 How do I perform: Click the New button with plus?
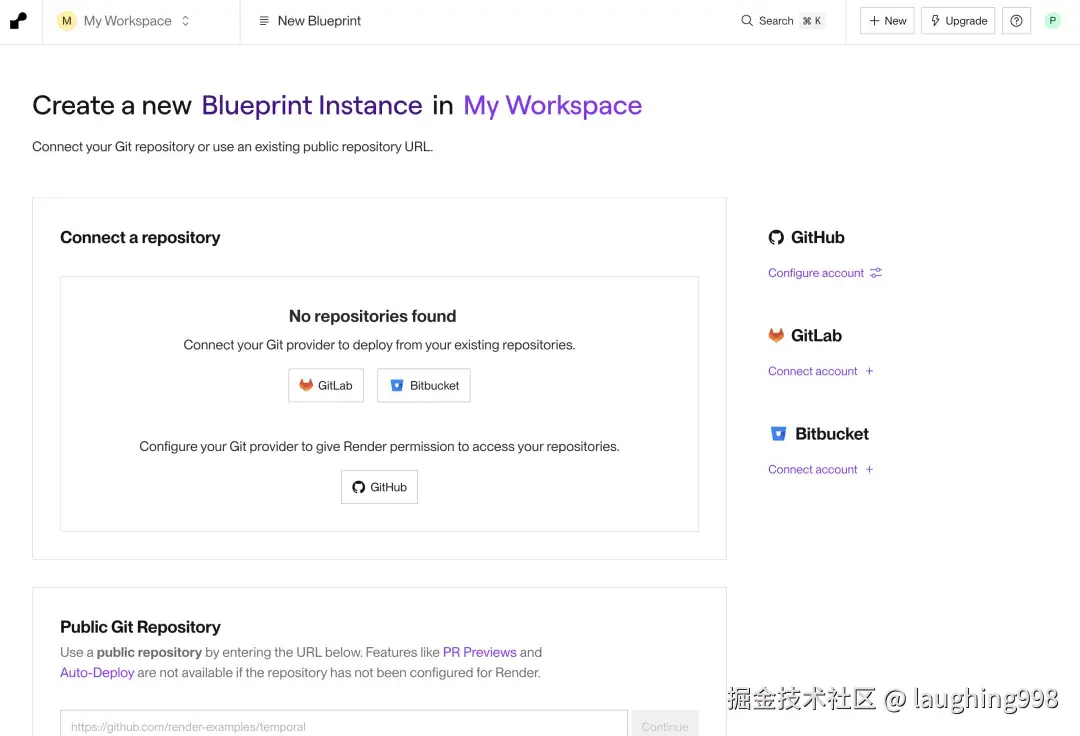(887, 21)
